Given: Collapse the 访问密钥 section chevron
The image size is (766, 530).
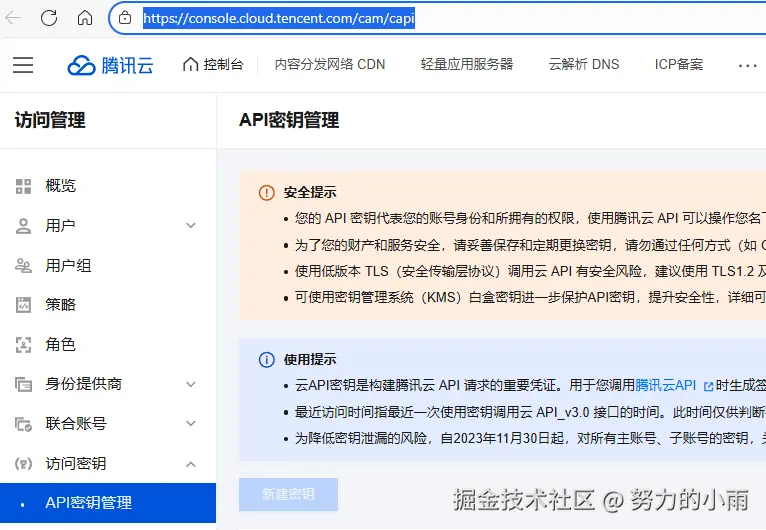Looking at the screenshot, I should tap(191, 464).
